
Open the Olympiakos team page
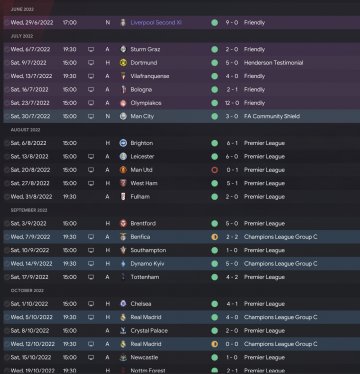tap(146, 103)
